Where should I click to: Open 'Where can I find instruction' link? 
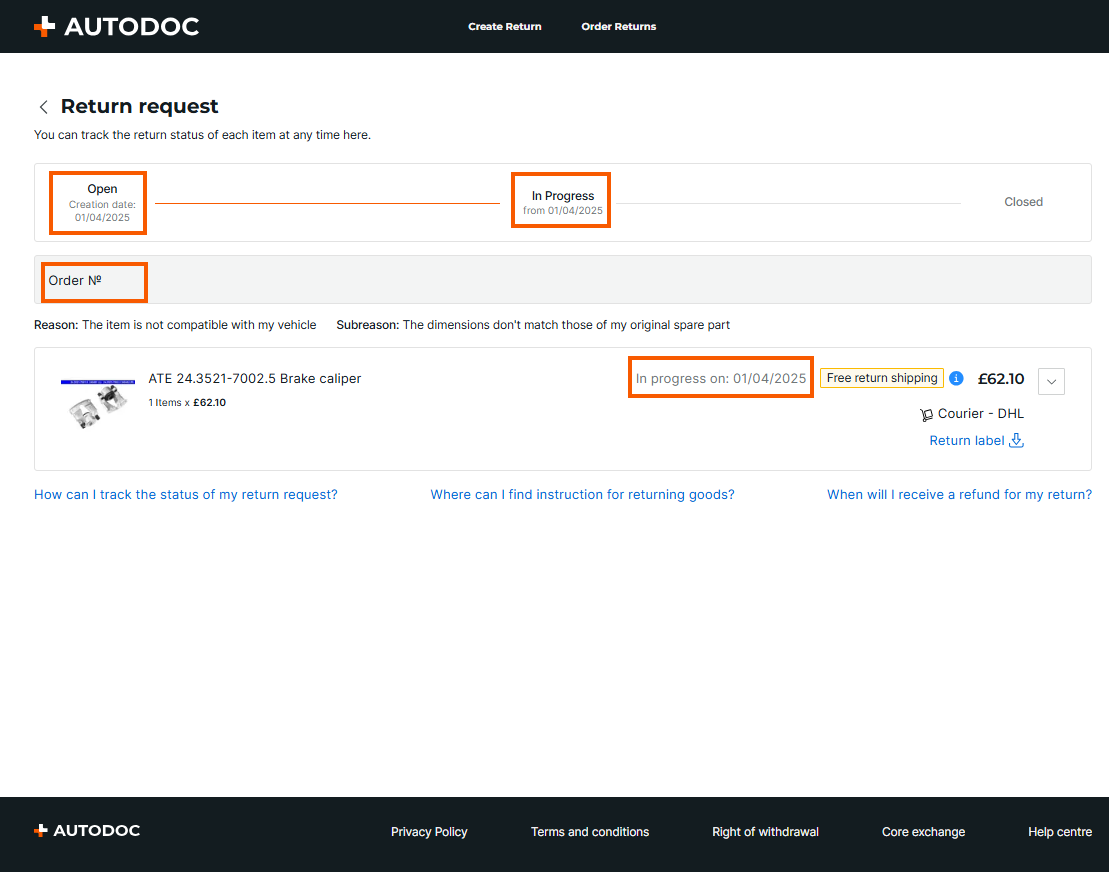pyautogui.click(x=582, y=495)
